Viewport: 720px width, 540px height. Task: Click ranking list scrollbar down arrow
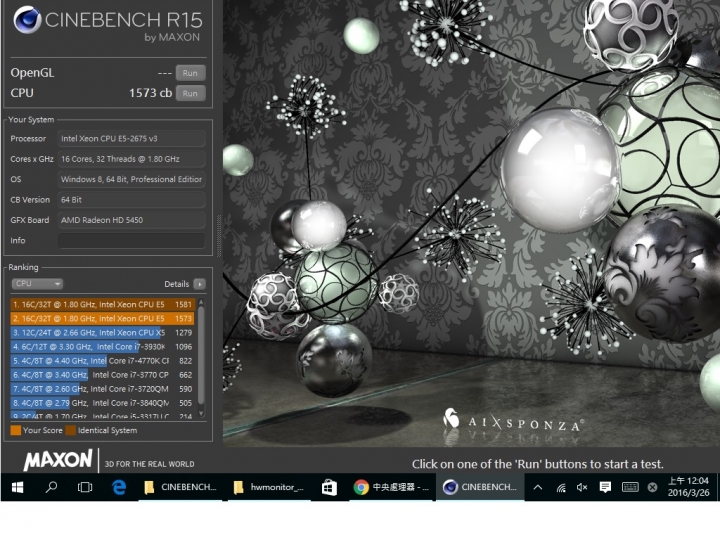tap(201, 413)
